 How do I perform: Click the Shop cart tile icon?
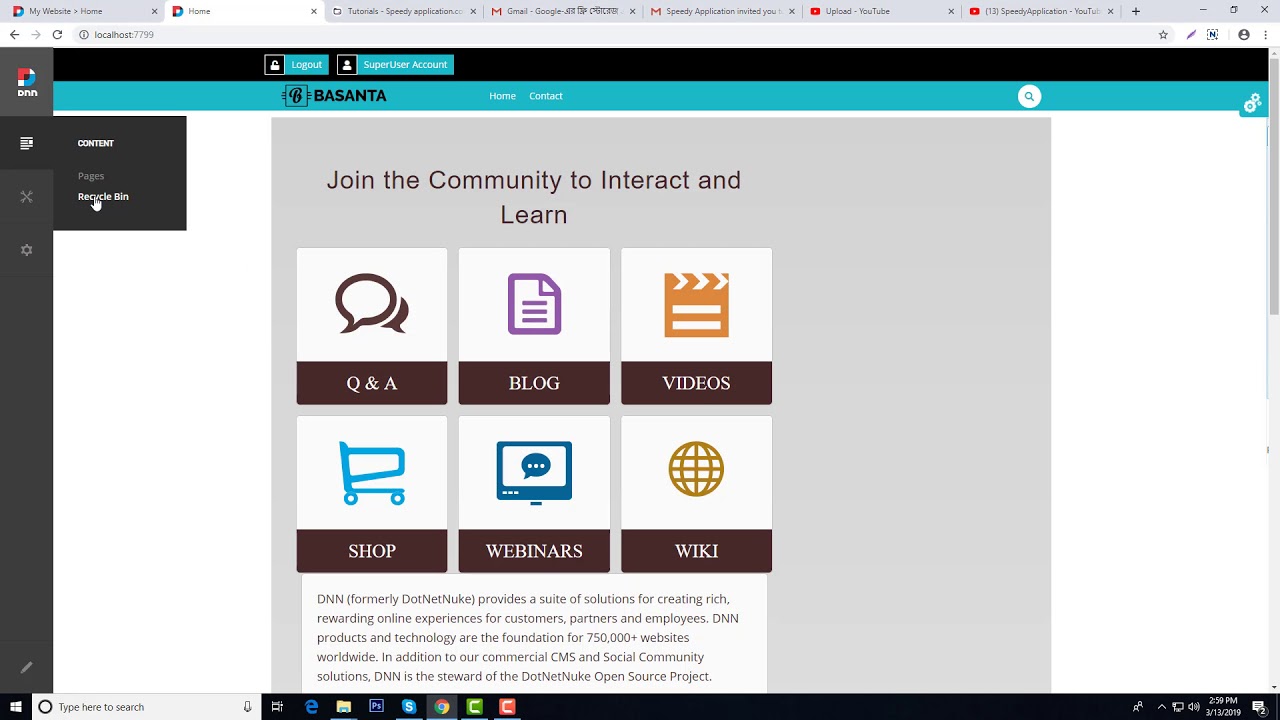click(372, 472)
